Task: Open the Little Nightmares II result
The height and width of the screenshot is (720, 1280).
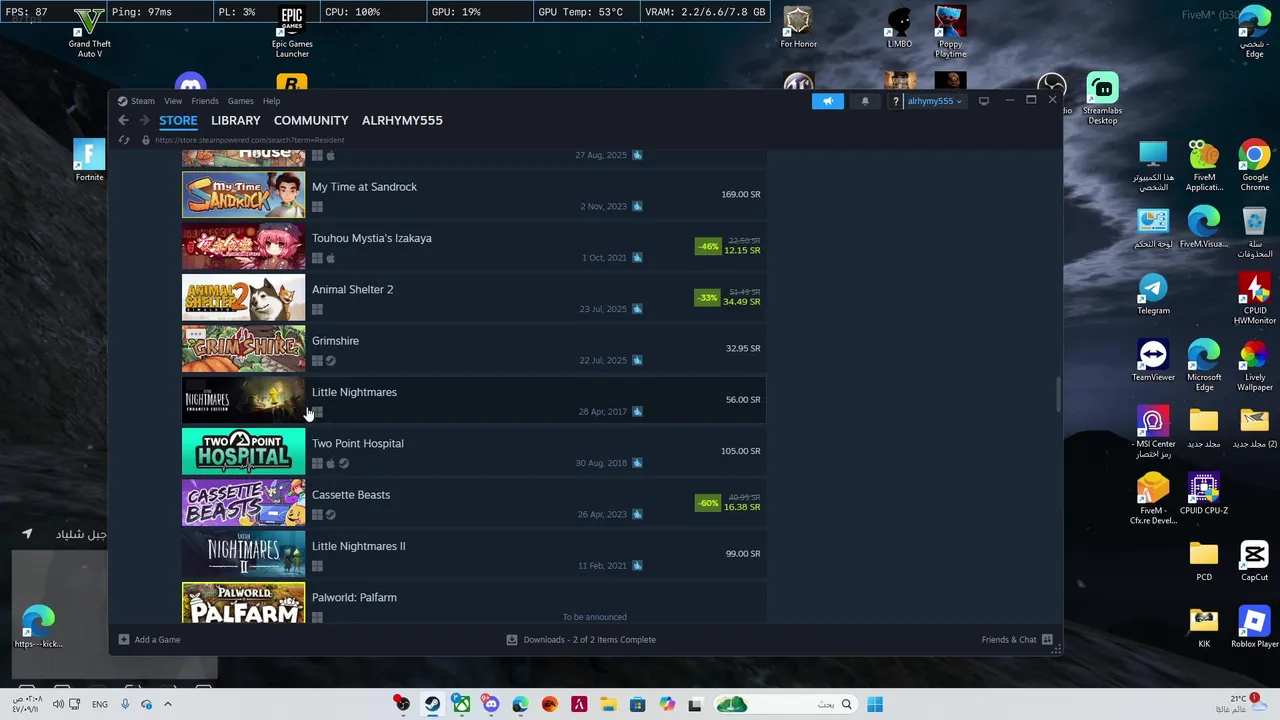Action: click(x=474, y=554)
